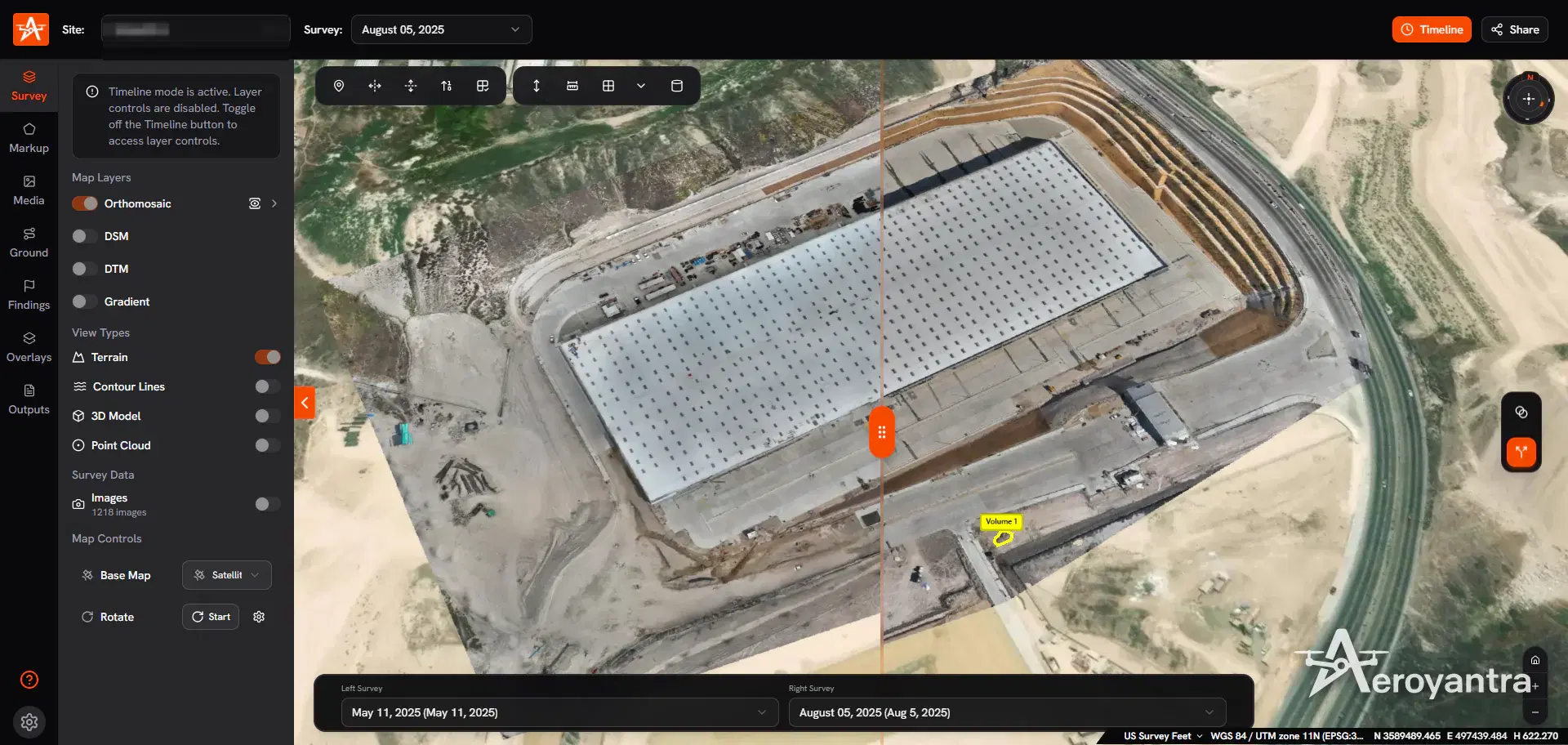Viewport: 1568px width, 745px height.
Task: Click the WGS 84 / UTM zone coordinate system
Action: tap(1287, 736)
